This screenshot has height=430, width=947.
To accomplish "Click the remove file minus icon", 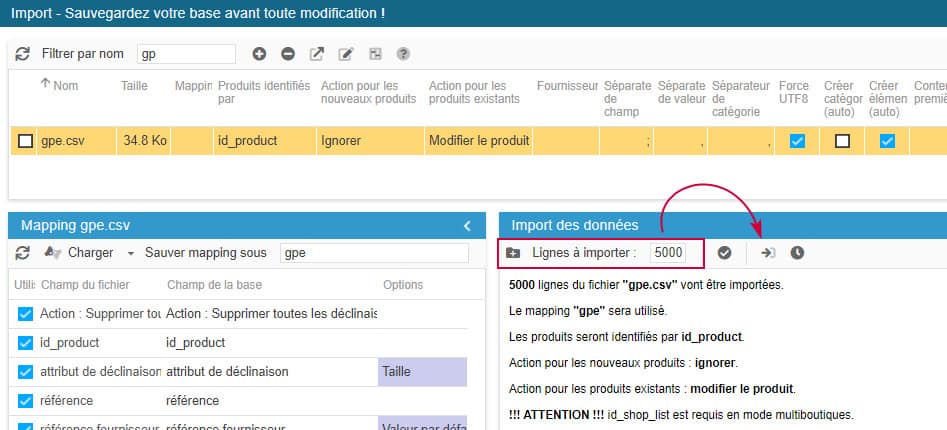I will click(288, 54).
